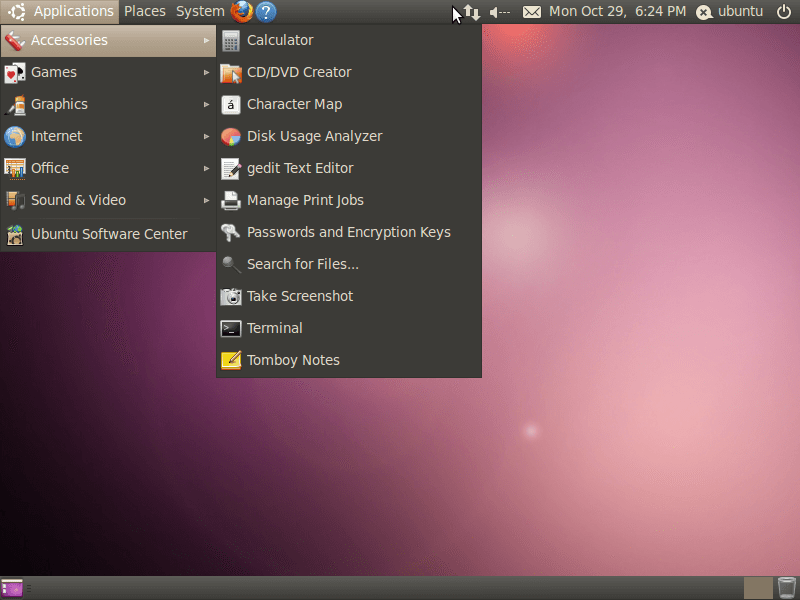800x600 pixels.
Task: Expand the Internet submenu
Action: [x=108, y=136]
